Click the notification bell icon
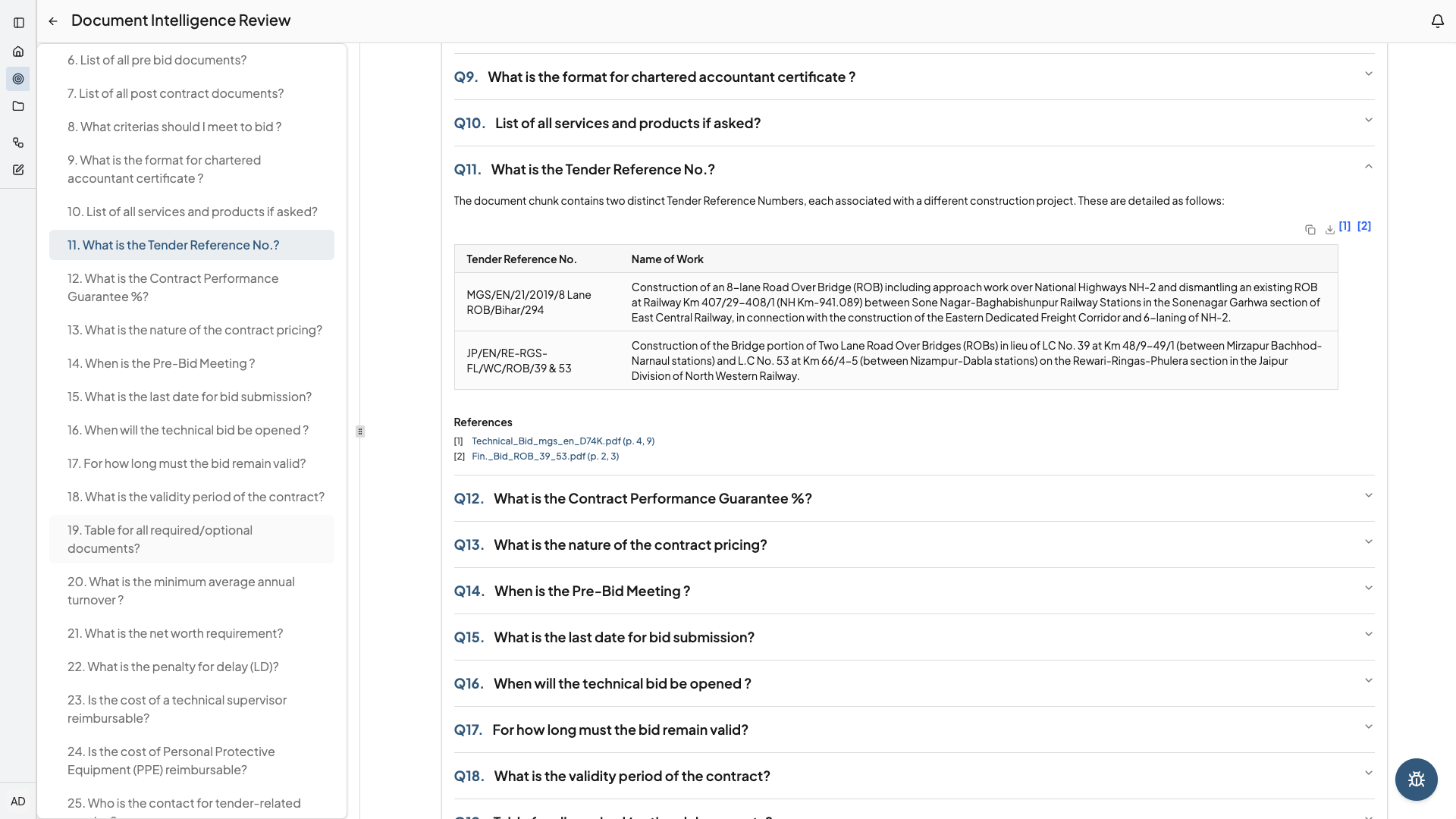This screenshot has height=819, width=1456. click(1437, 21)
